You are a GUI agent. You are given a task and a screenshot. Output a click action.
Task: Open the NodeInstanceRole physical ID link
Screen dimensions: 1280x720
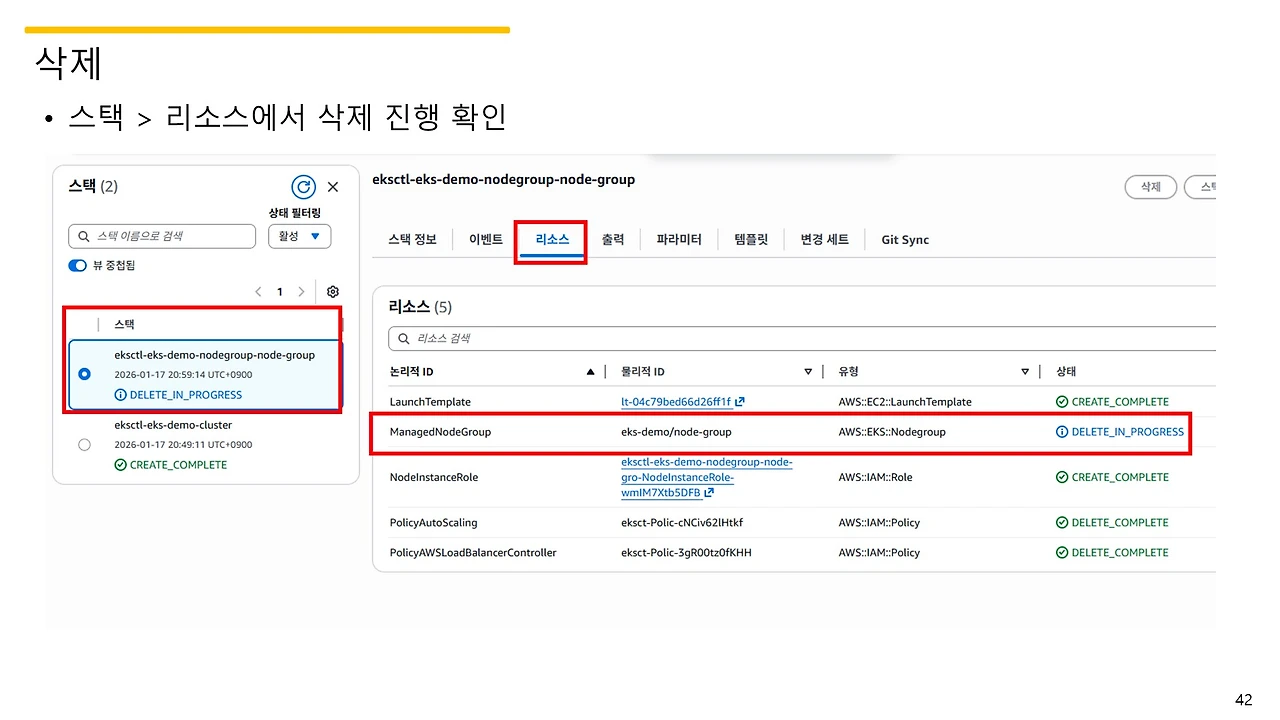coord(707,477)
